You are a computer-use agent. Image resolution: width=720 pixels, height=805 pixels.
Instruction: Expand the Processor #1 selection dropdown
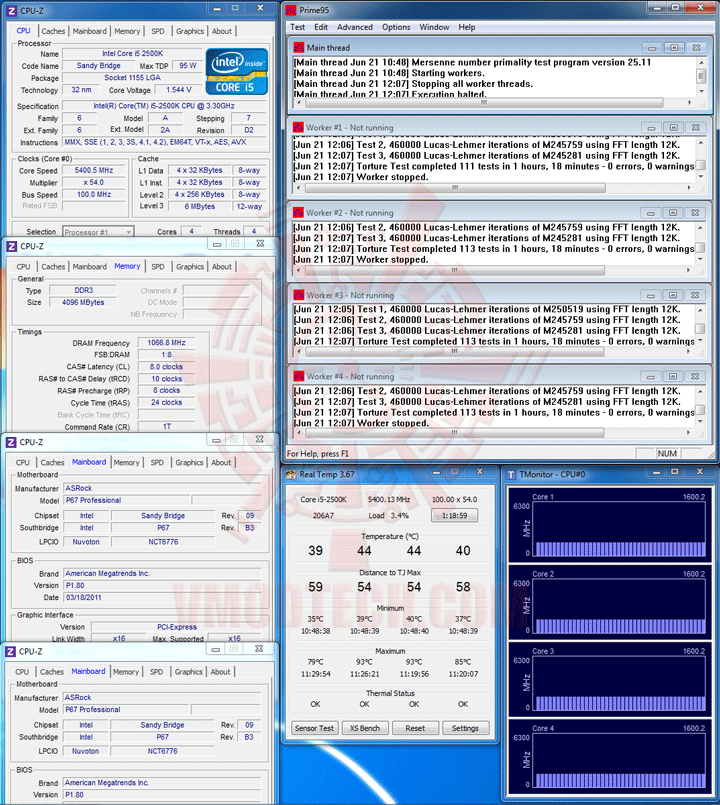tap(98, 232)
